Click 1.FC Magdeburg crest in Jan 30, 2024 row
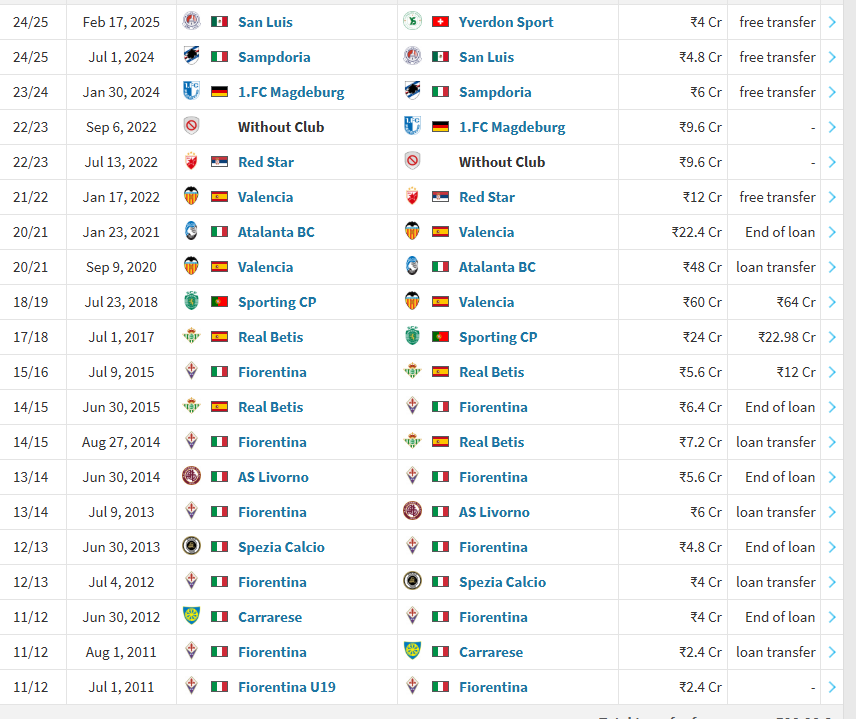Viewport: 856px width, 719px height. click(191, 92)
